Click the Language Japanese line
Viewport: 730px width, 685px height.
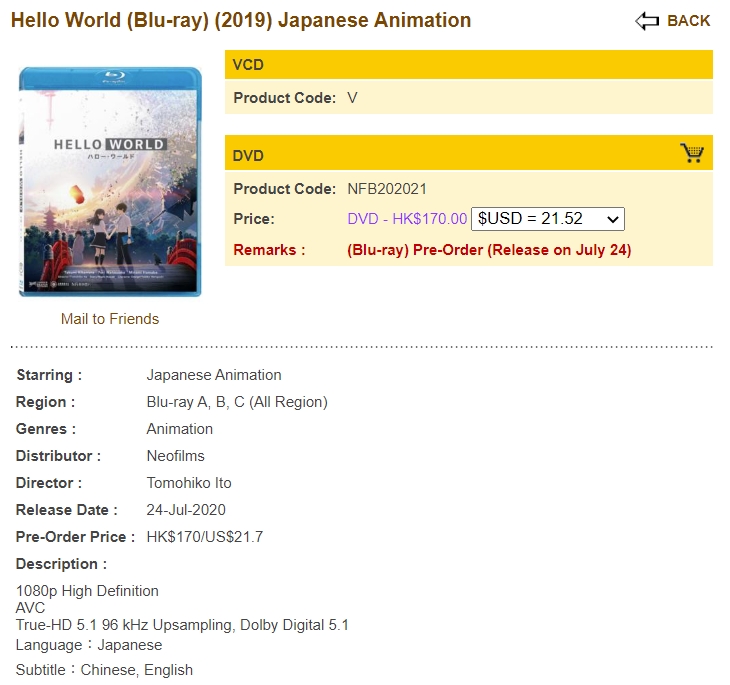pyautogui.click(x=89, y=645)
